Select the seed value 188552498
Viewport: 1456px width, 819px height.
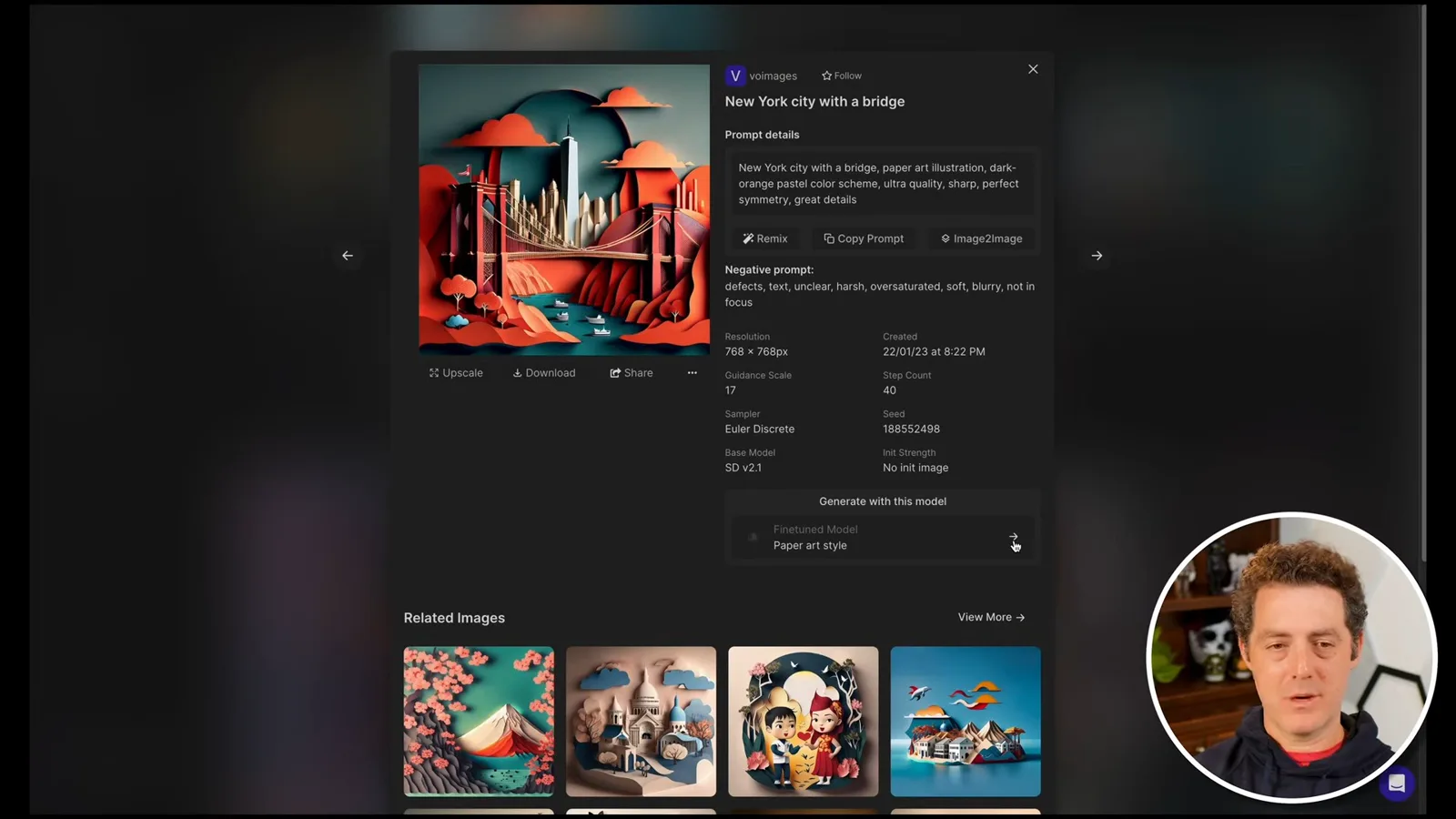tap(911, 430)
